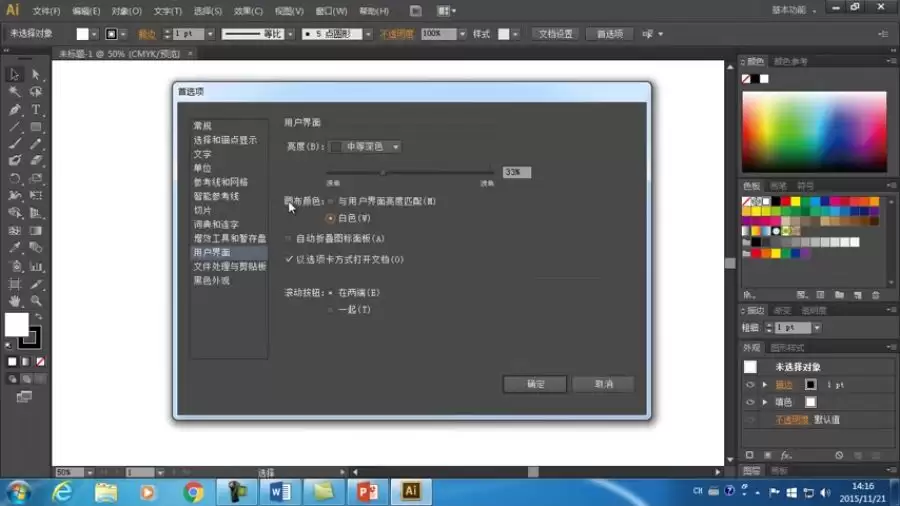Screen dimensions: 900x506
Task: Choose the Magic Wand tool
Action: (x=15, y=92)
